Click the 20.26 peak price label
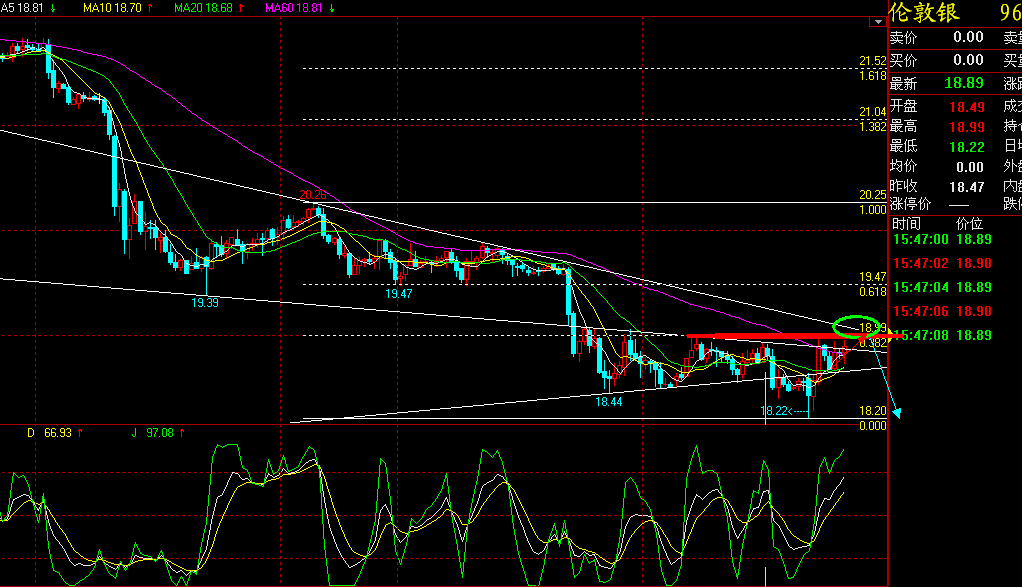The width and height of the screenshot is (1022, 587). click(313, 195)
